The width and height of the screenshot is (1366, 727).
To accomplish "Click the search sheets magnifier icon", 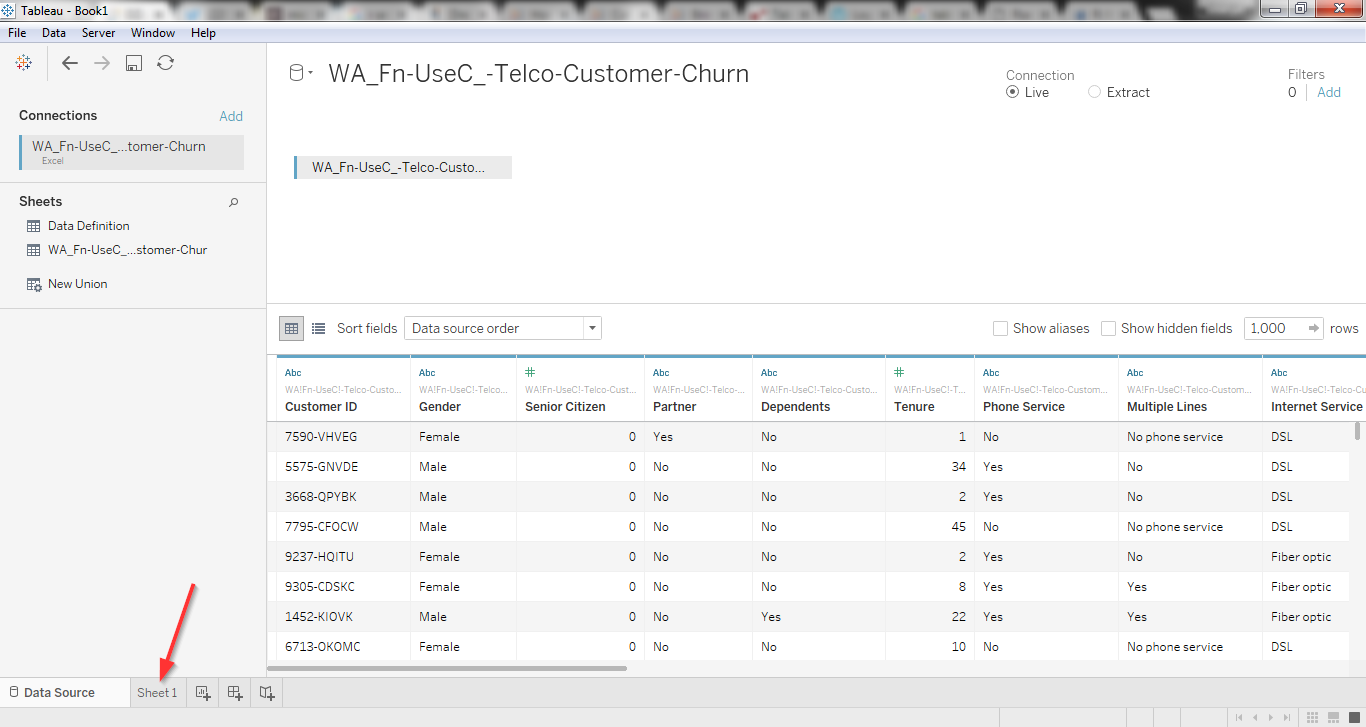I will click(x=234, y=202).
